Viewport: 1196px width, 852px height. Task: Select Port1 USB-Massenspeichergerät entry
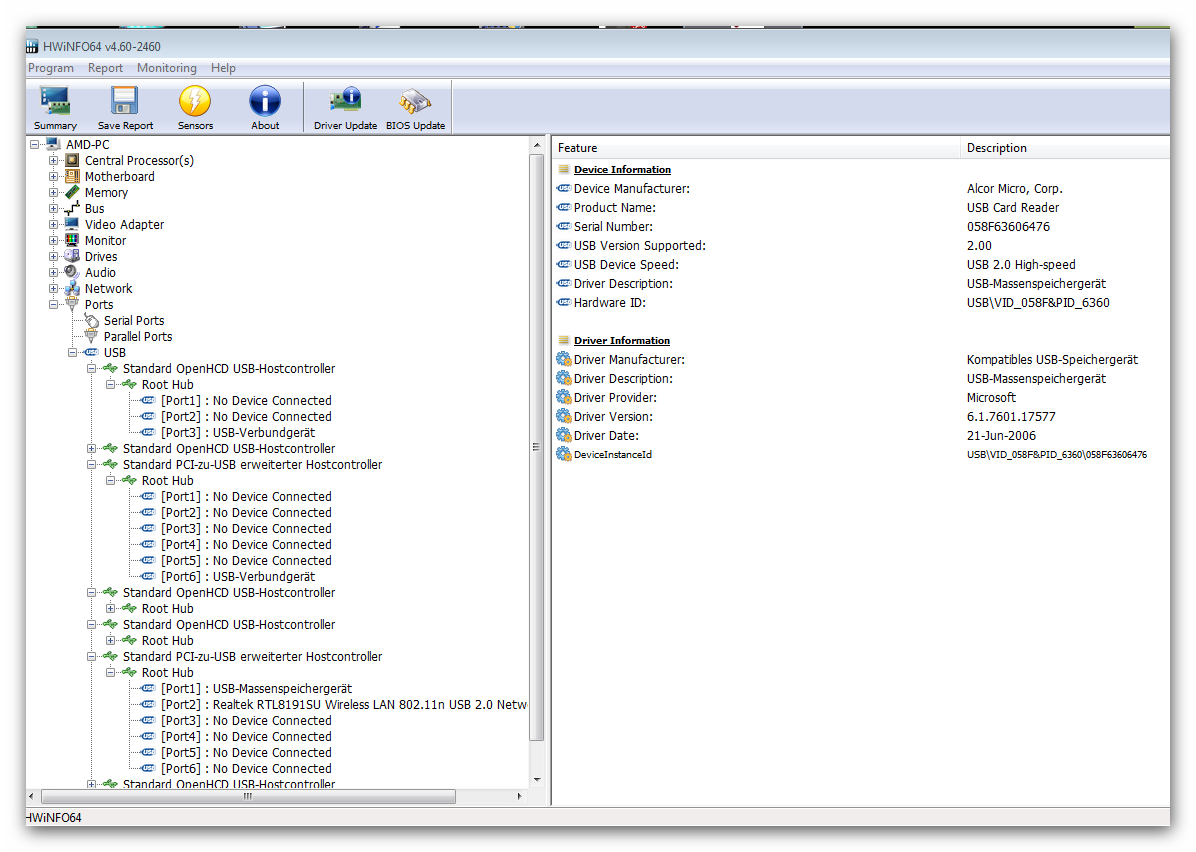click(x=256, y=689)
